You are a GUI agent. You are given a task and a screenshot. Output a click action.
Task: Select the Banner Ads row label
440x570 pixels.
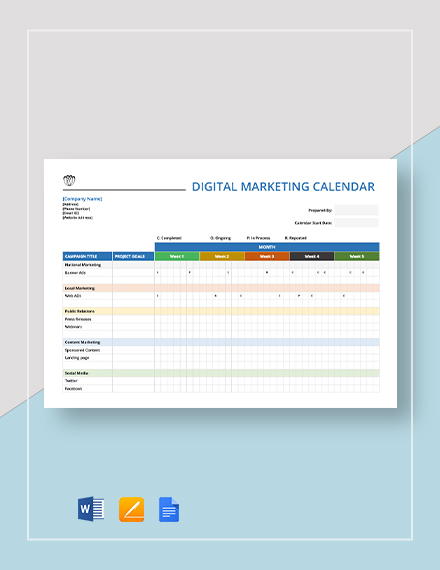[75, 273]
